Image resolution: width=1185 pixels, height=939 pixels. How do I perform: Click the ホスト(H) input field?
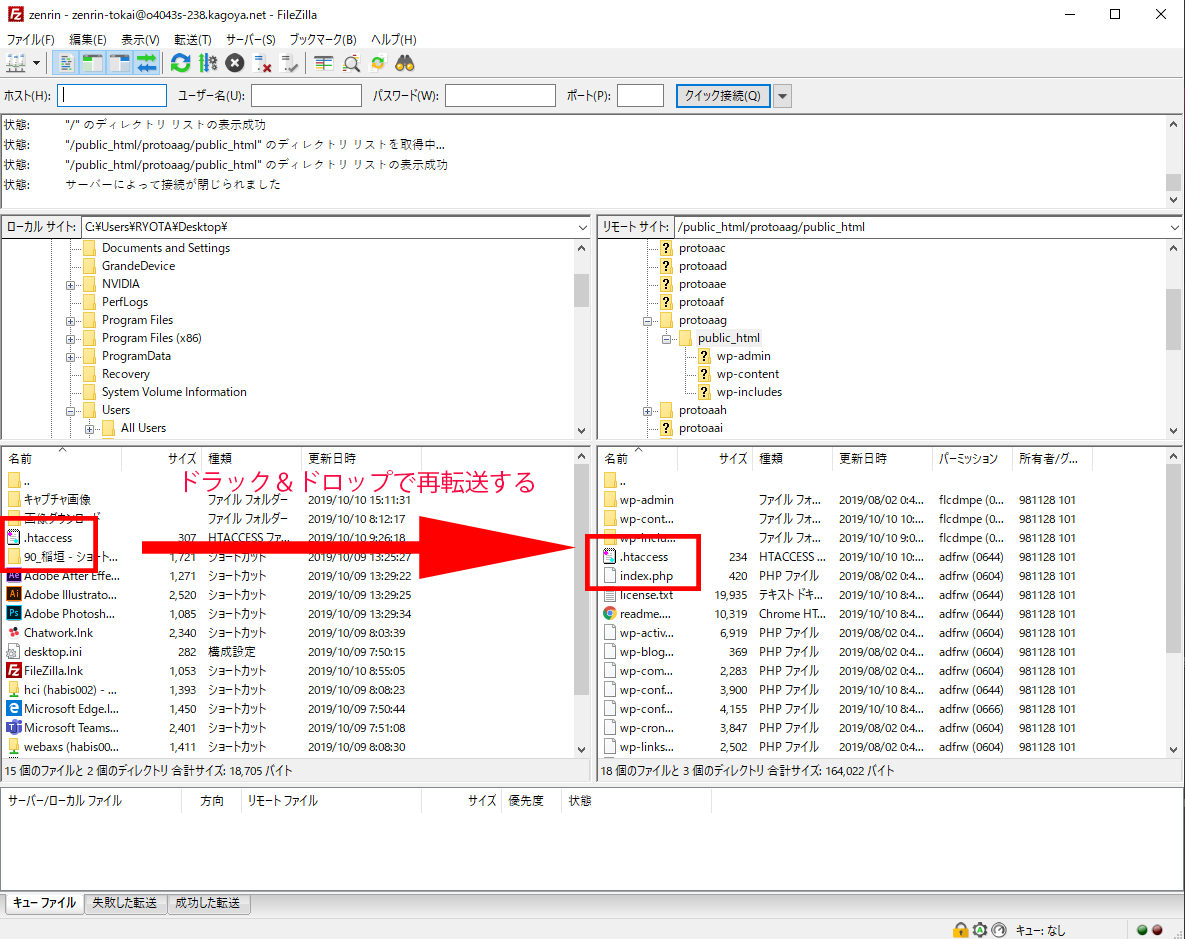(113, 96)
